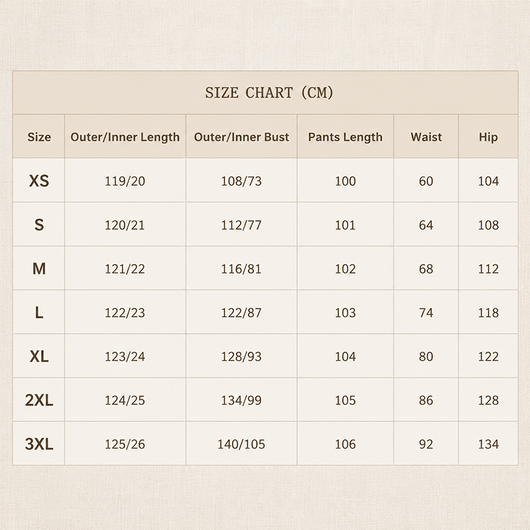530x530 pixels.
Task: Click the hip value 134
Action: (488, 444)
